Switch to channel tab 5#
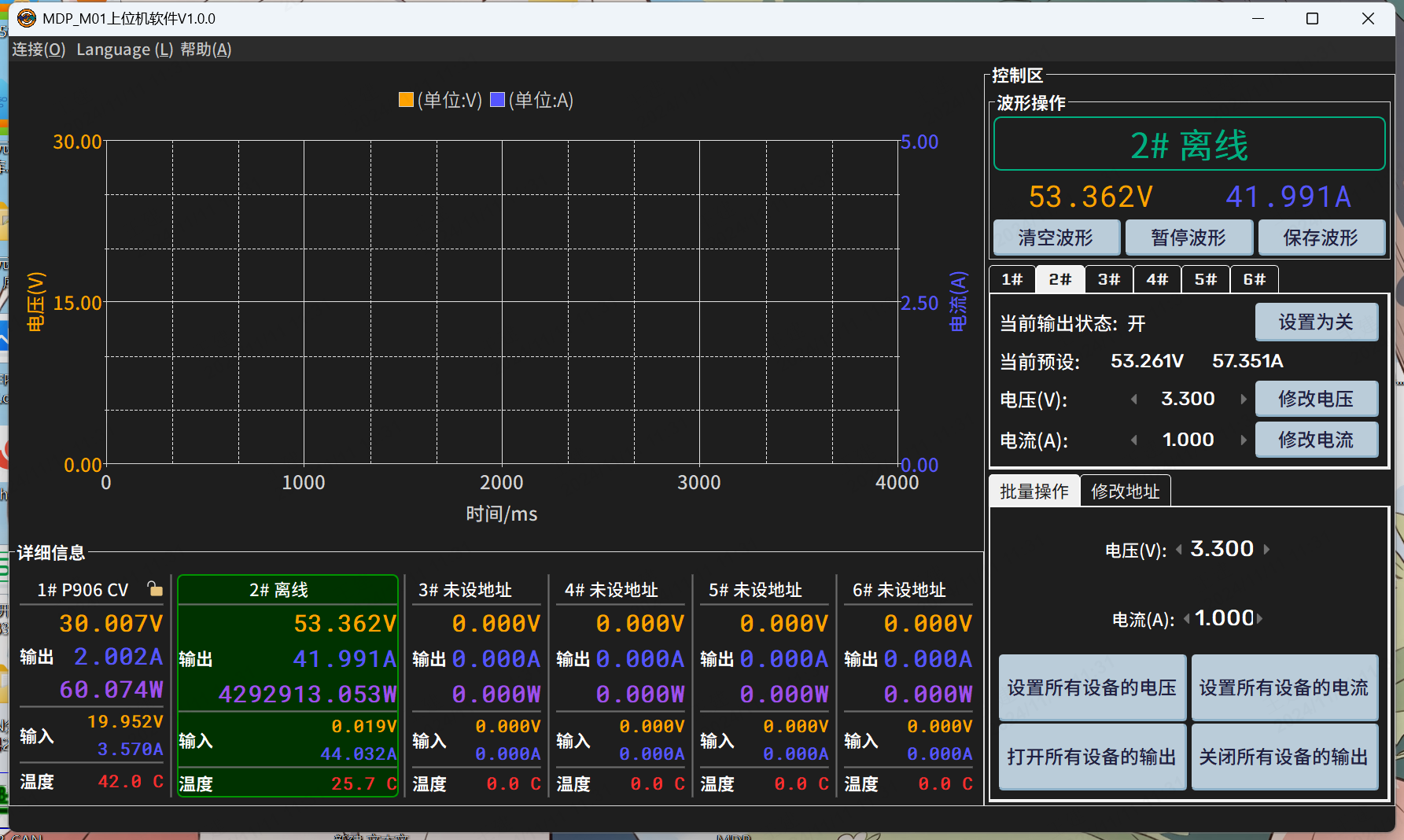 (1206, 279)
